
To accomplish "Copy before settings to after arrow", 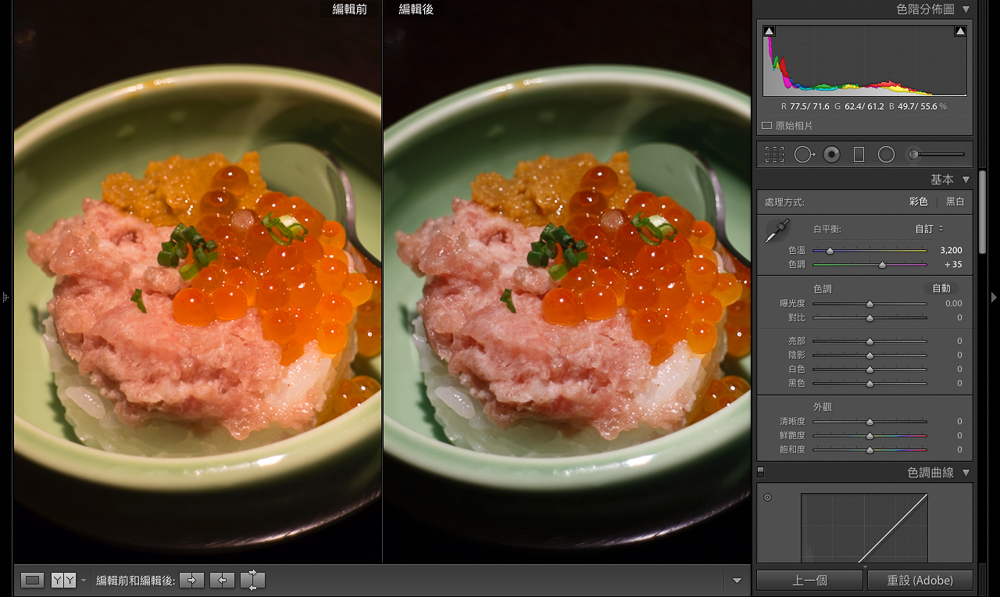I will click(191, 580).
